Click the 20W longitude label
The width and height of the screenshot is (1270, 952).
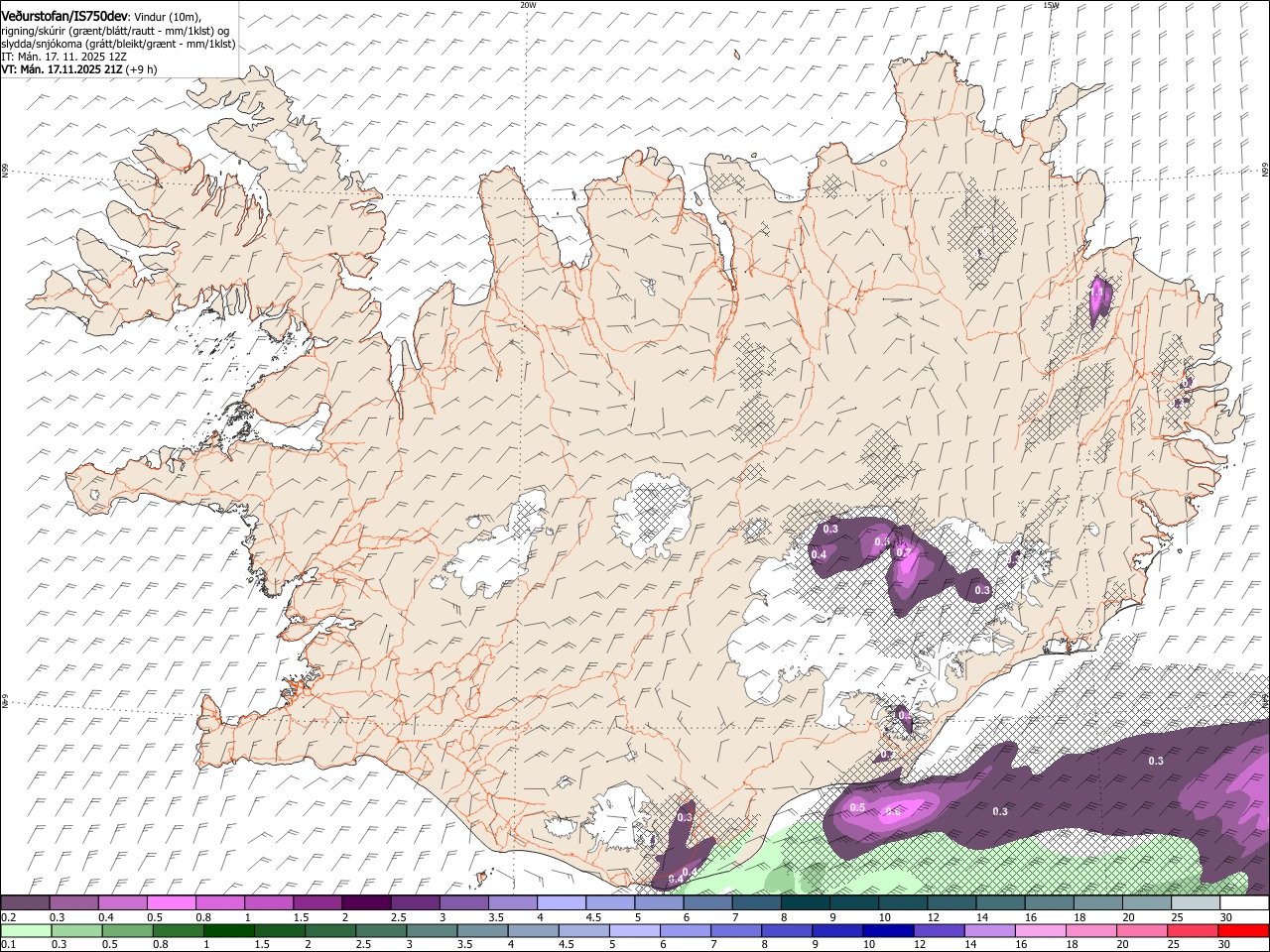click(528, 5)
